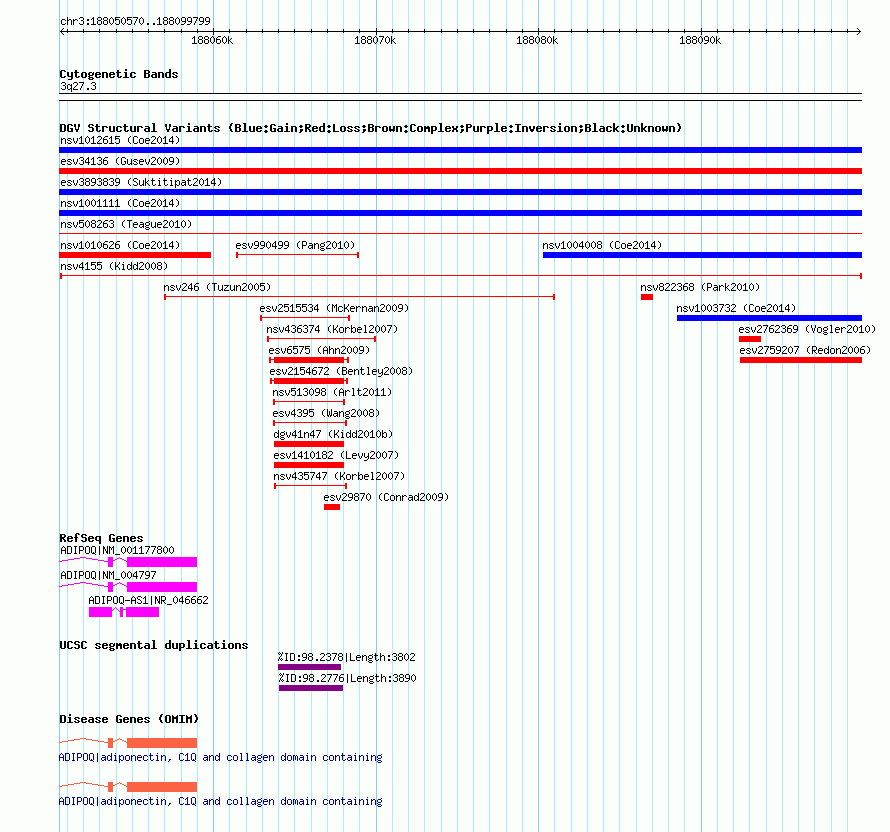Click the nsv436374 (Korbel2007) label
Image resolution: width=890 pixels, height=832 pixels.
pyautogui.click(x=332, y=329)
